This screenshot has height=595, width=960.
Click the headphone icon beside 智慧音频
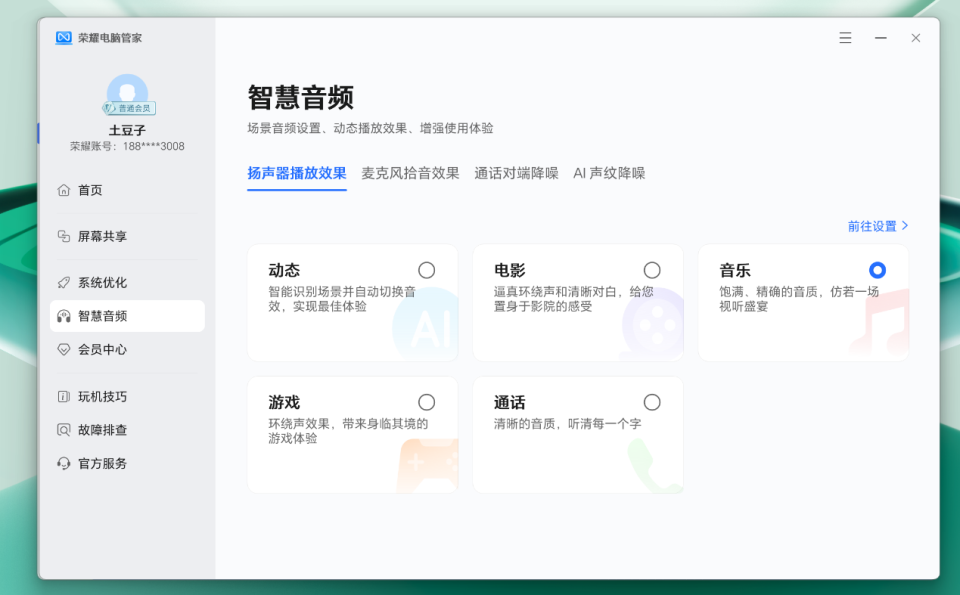tap(64, 316)
